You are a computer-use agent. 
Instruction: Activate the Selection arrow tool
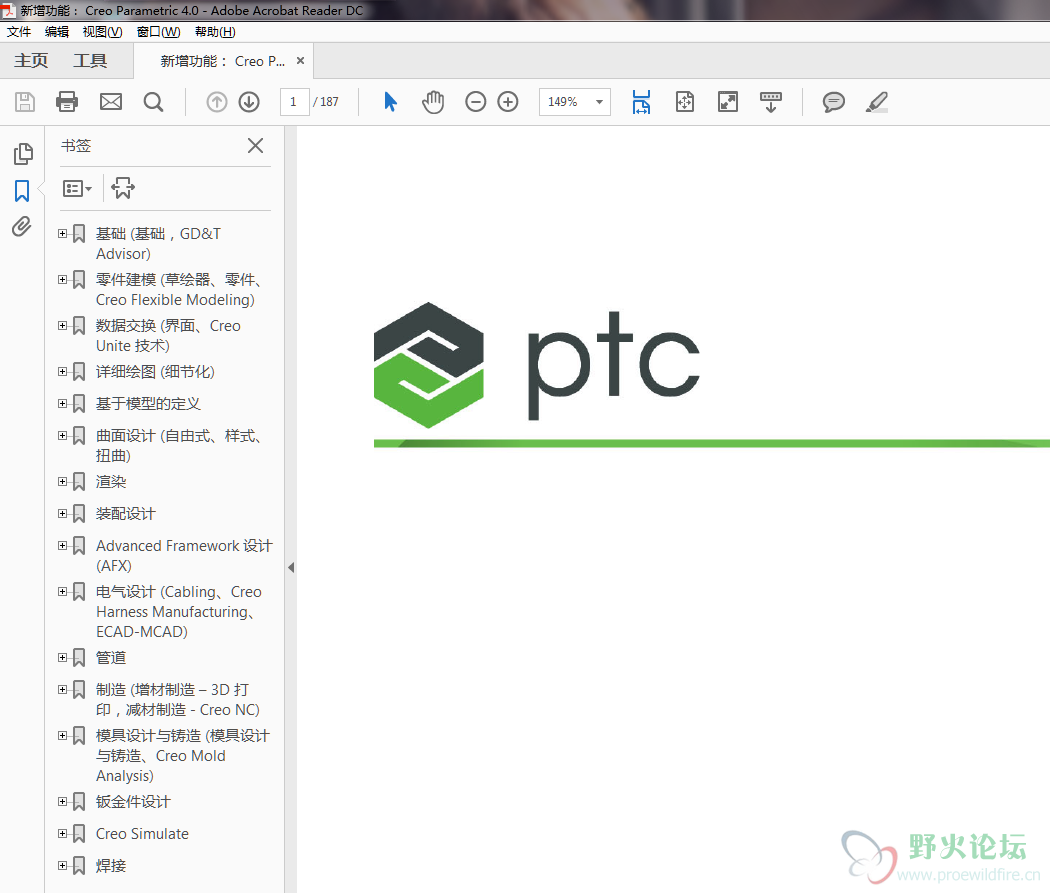pos(390,102)
